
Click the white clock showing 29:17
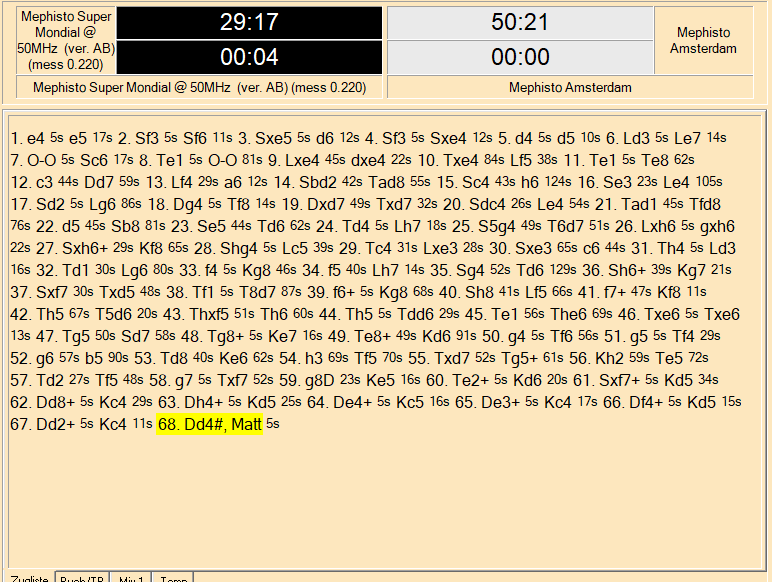coord(251,23)
